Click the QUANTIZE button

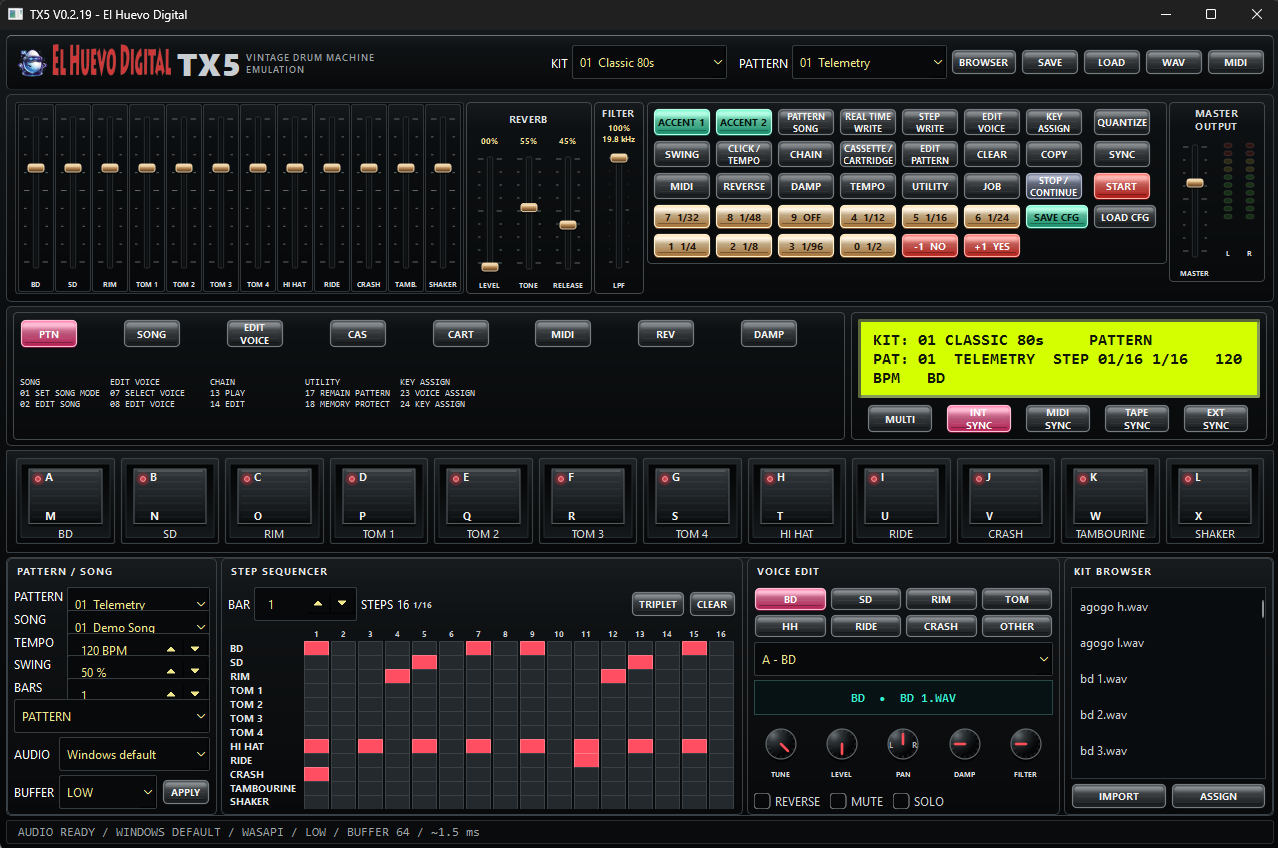[x=1121, y=122]
